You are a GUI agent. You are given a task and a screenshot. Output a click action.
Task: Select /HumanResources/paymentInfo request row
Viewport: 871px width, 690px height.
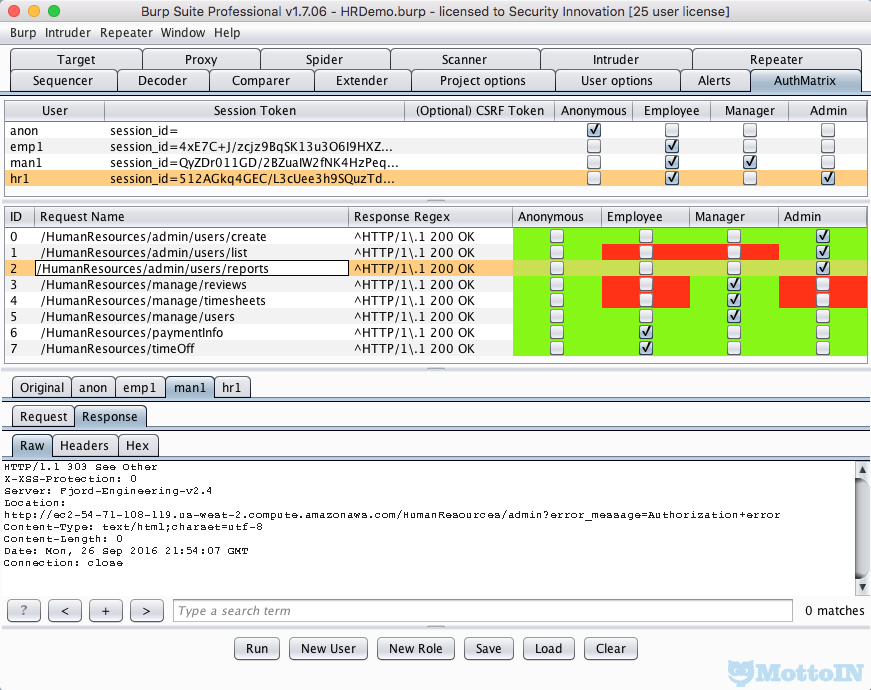point(436,332)
